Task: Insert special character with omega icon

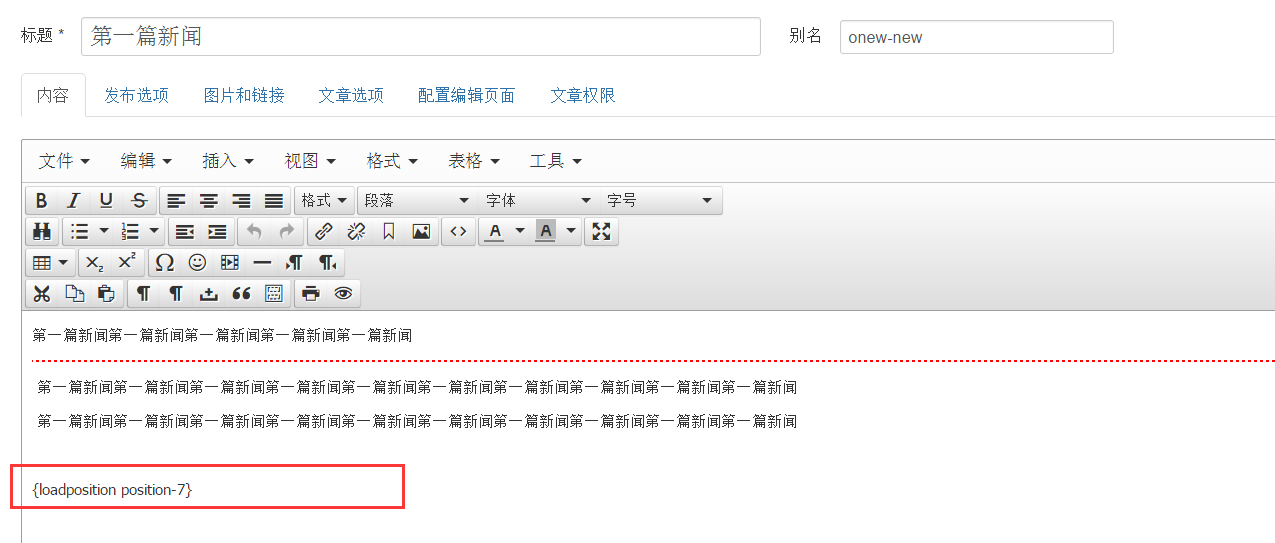Action: point(165,263)
